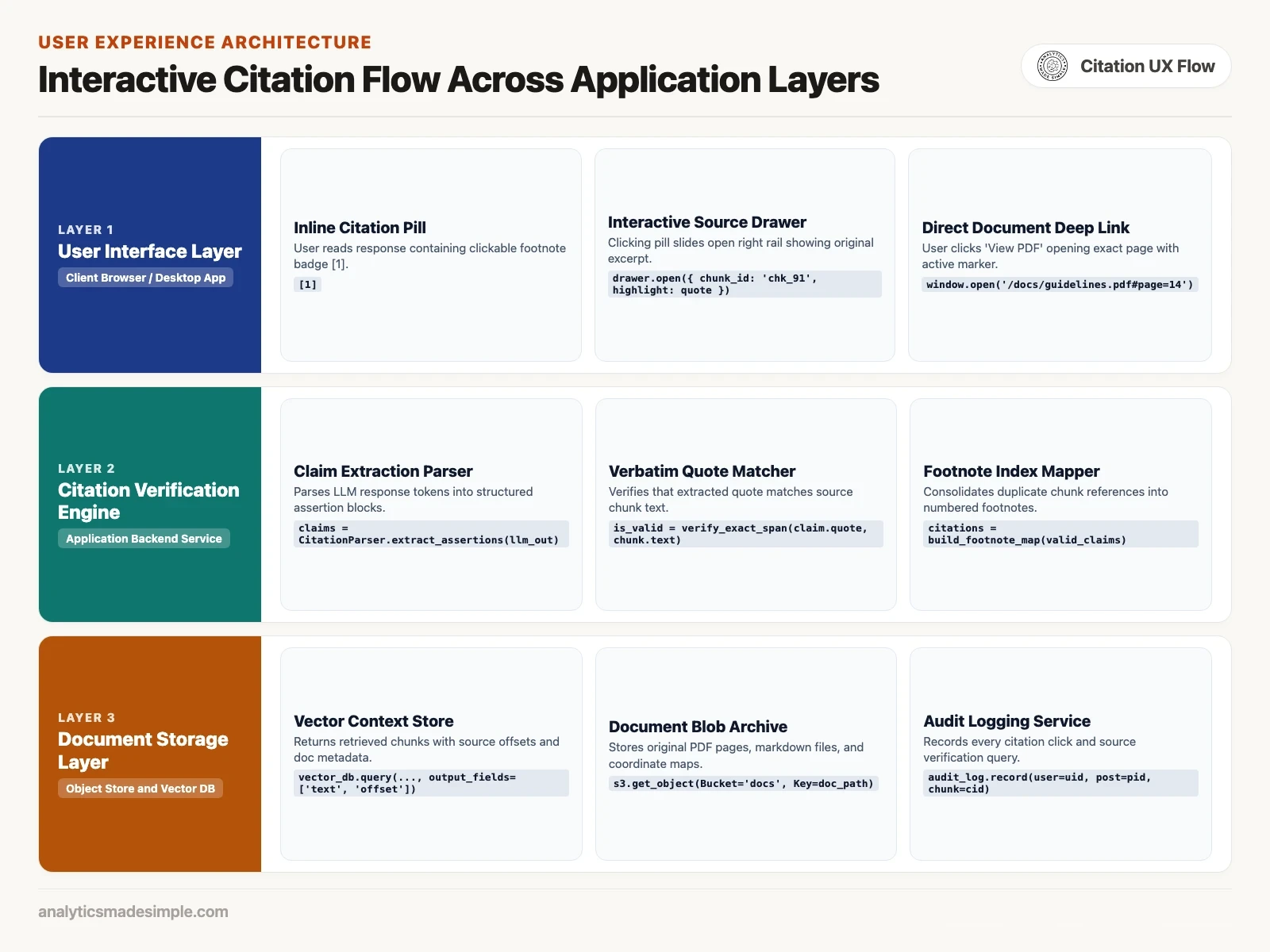Click the vector_db.query code snippet

click(x=431, y=783)
